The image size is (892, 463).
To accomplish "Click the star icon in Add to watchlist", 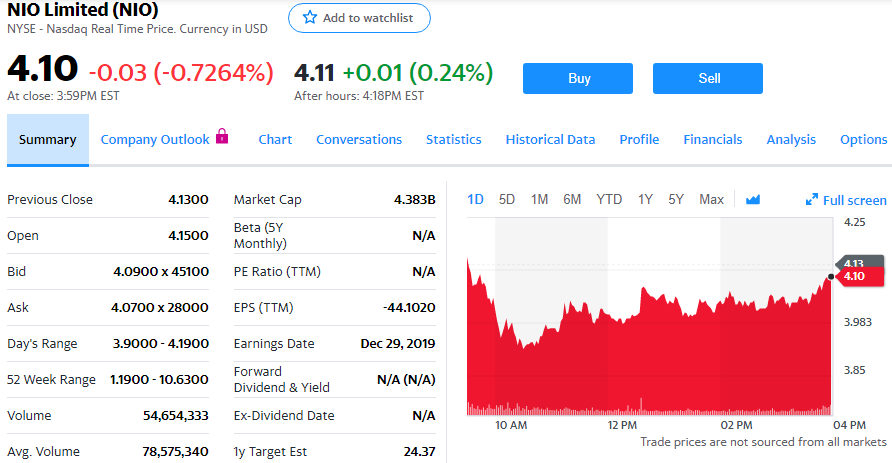I will tap(310, 18).
